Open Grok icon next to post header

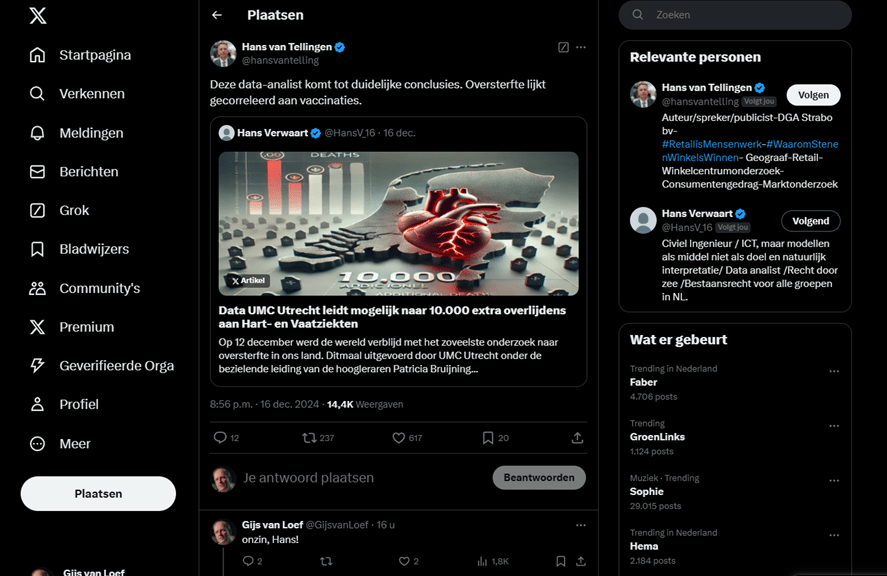click(x=563, y=47)
